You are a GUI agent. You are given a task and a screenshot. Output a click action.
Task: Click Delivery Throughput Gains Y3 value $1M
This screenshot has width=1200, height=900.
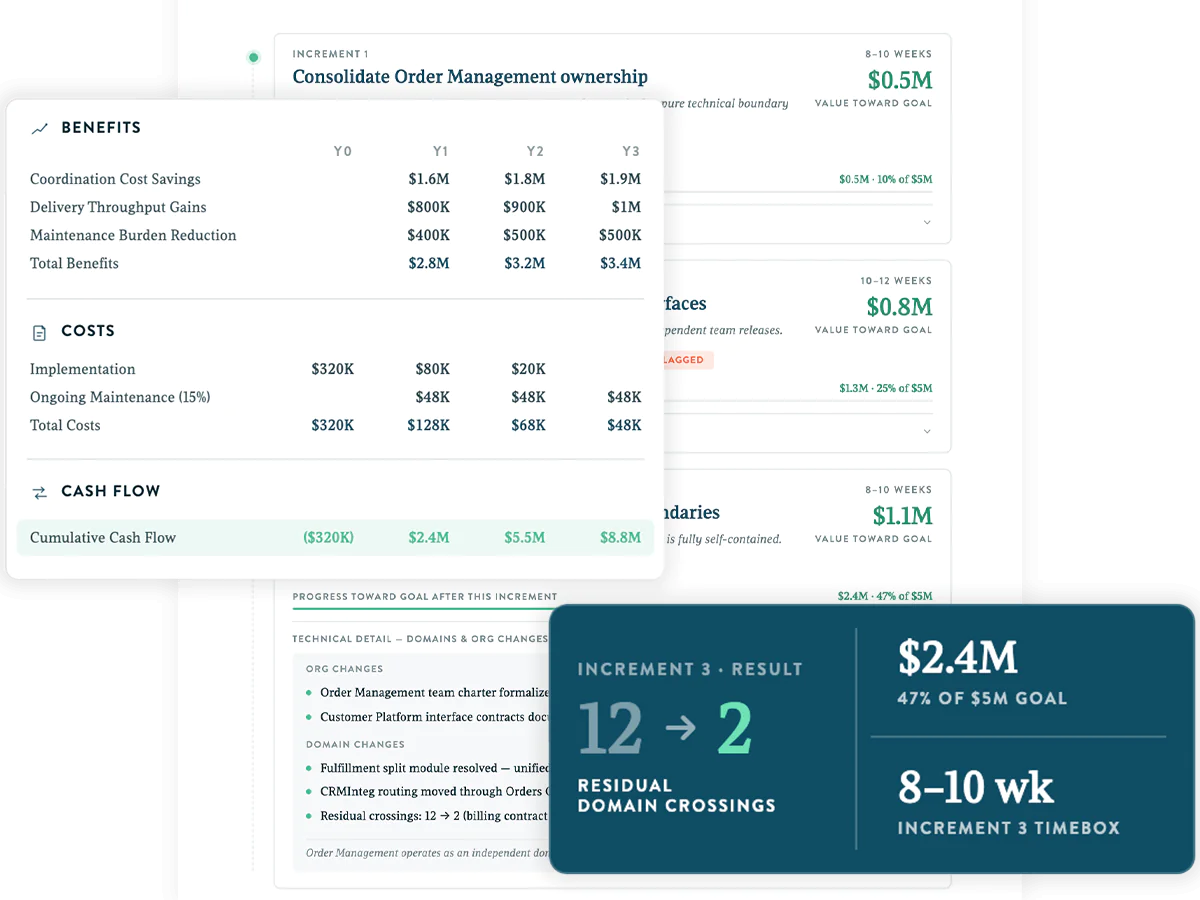626,207
